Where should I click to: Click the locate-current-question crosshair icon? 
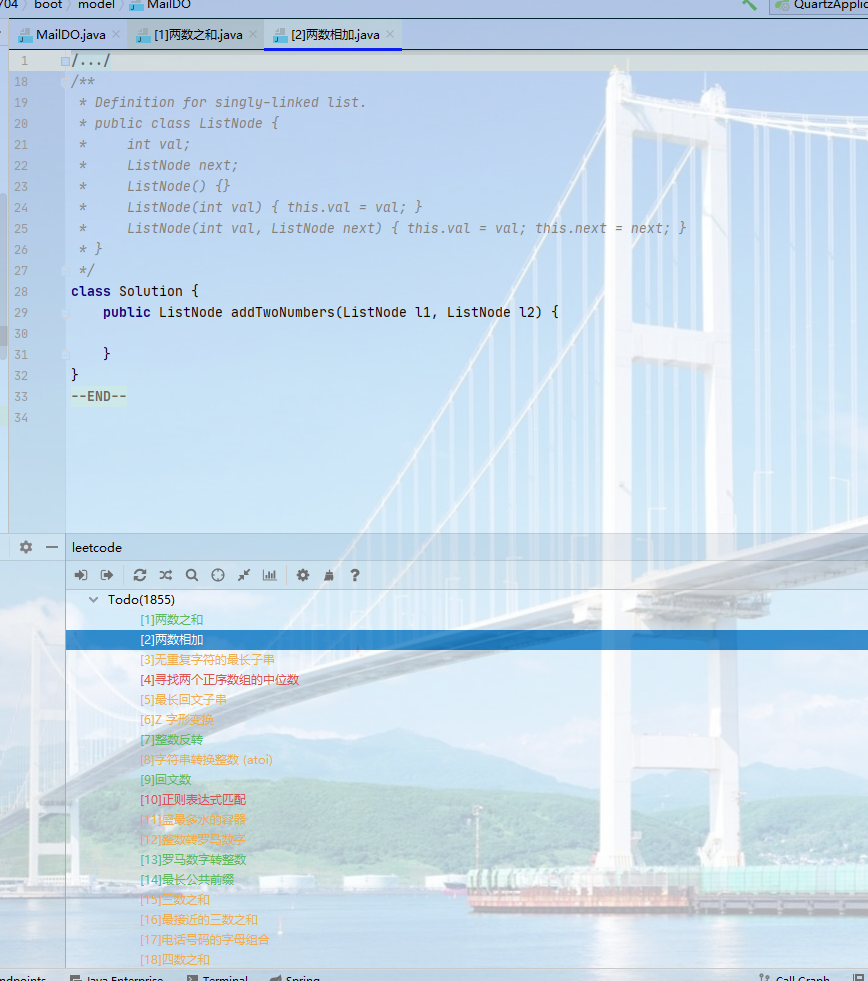point(218,575)
